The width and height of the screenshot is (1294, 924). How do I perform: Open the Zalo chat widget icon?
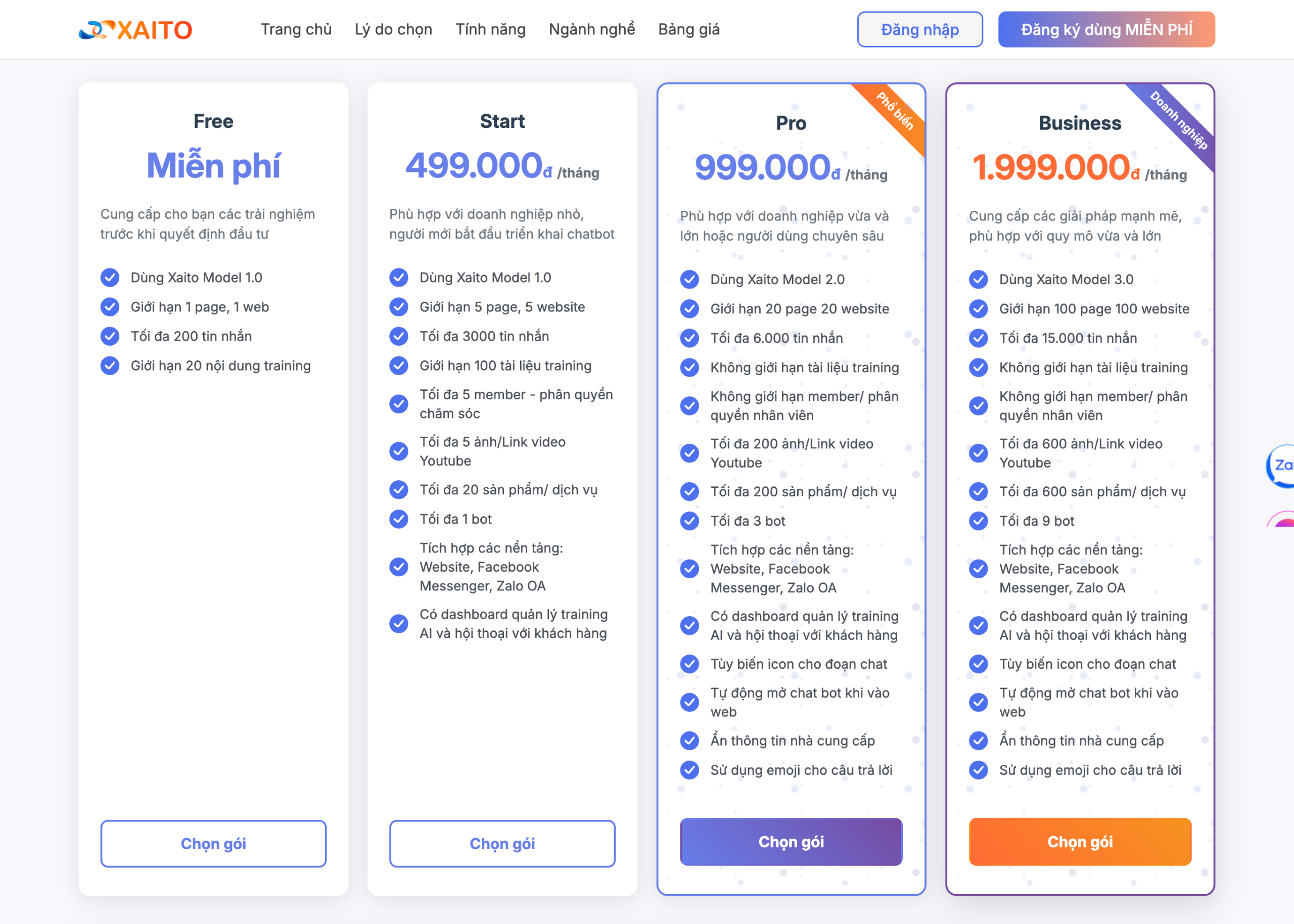pyautogui.click(x=1281, y=466)
